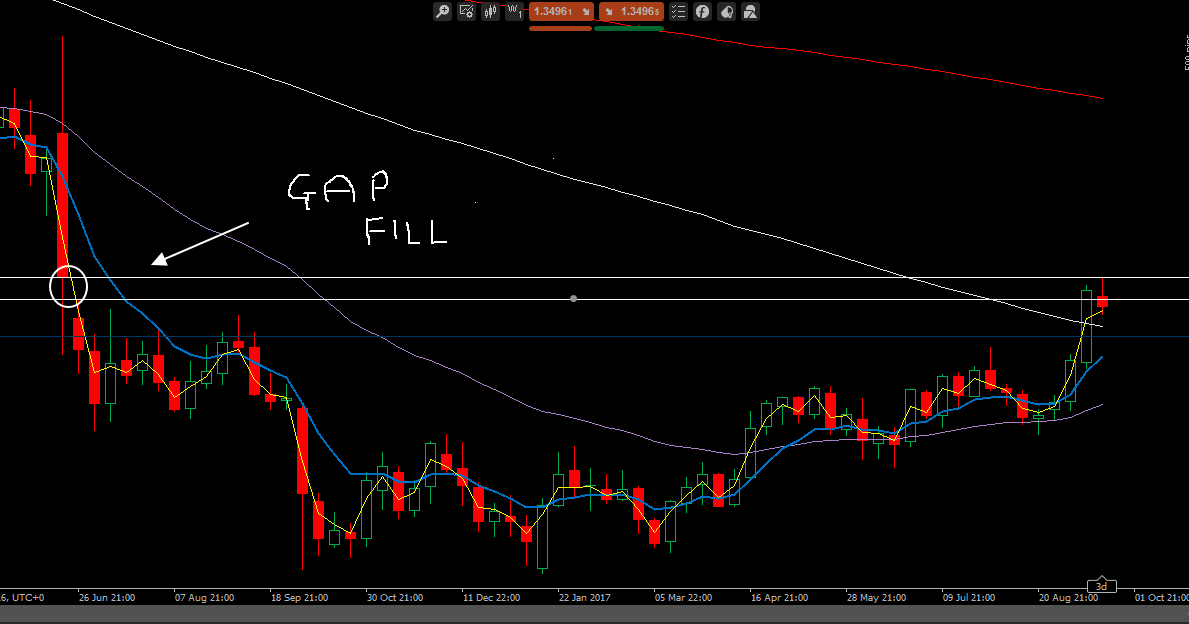Toggle the green buy sentiment bar
This screenshot has height=624, width=1189.
click(x=630, y=28)
